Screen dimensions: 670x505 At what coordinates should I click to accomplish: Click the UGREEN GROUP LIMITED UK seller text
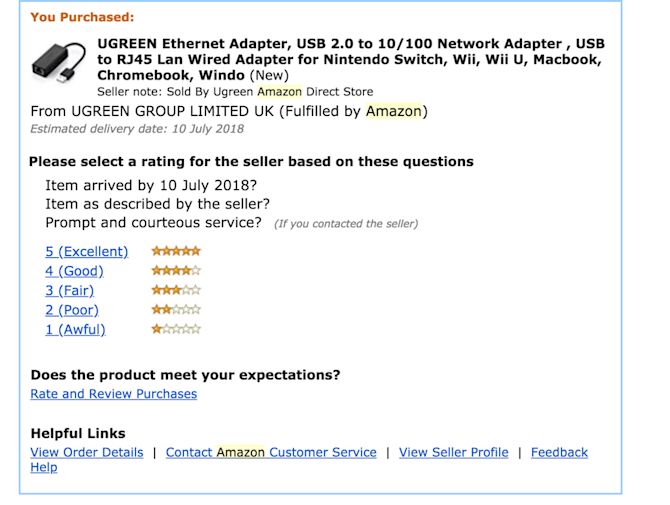(173, 111)
